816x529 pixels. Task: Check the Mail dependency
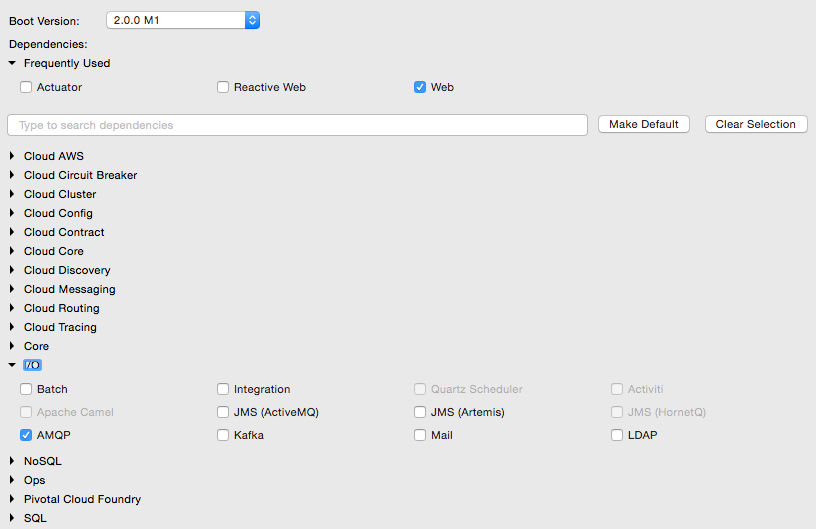(420, 435)
